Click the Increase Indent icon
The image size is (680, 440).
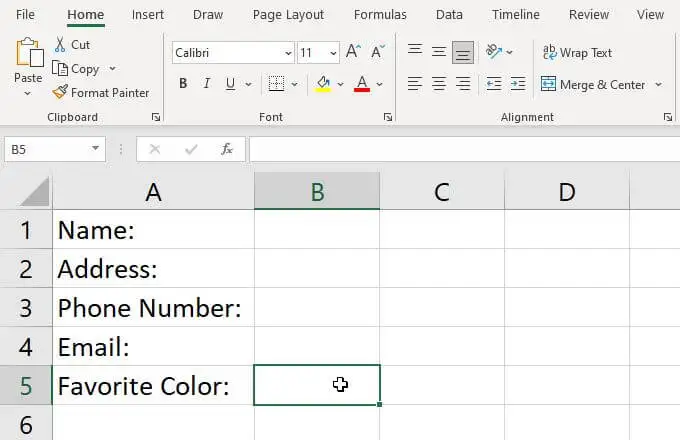tap(518, 84)
